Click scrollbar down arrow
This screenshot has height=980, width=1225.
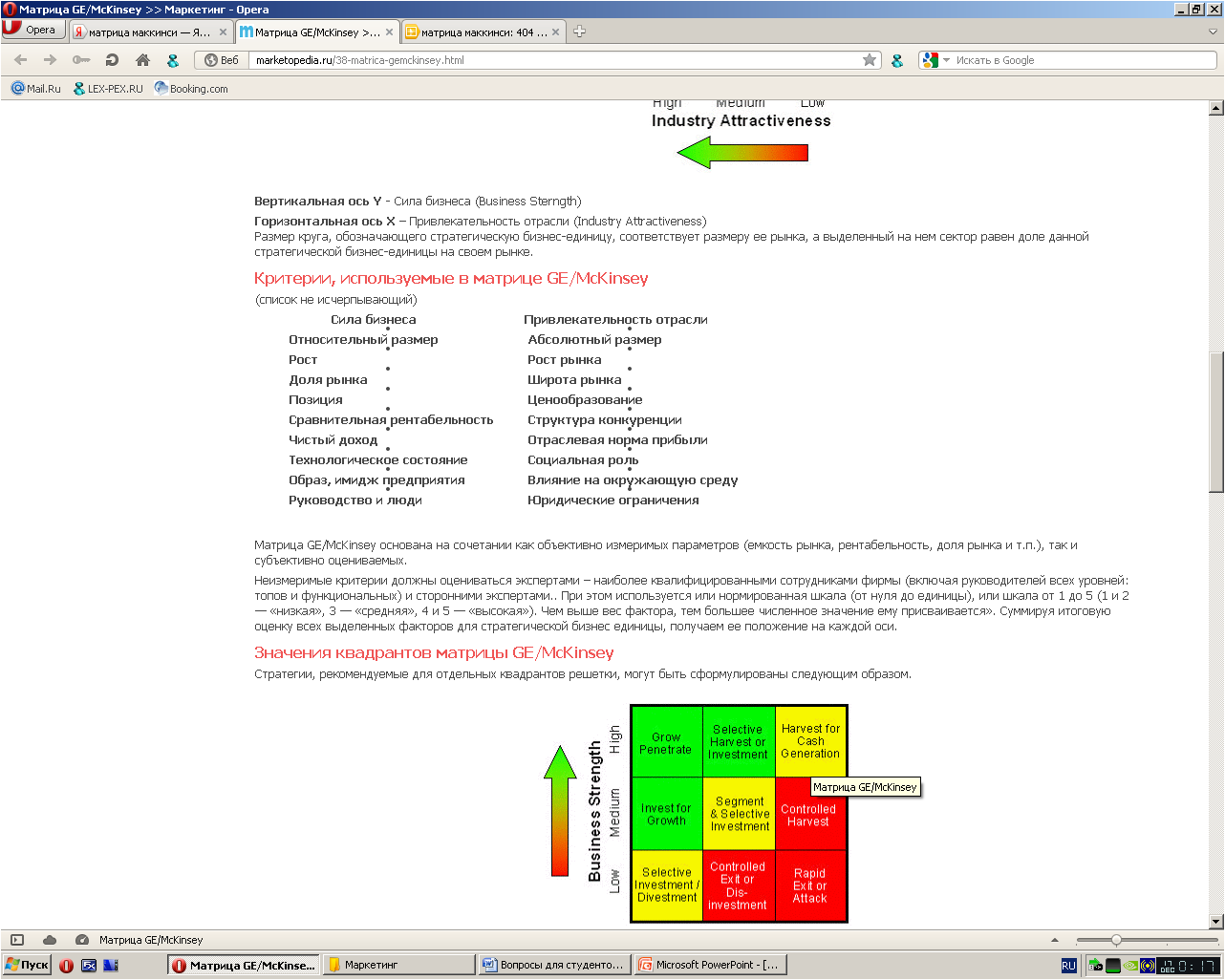(x=1216, y=922)
